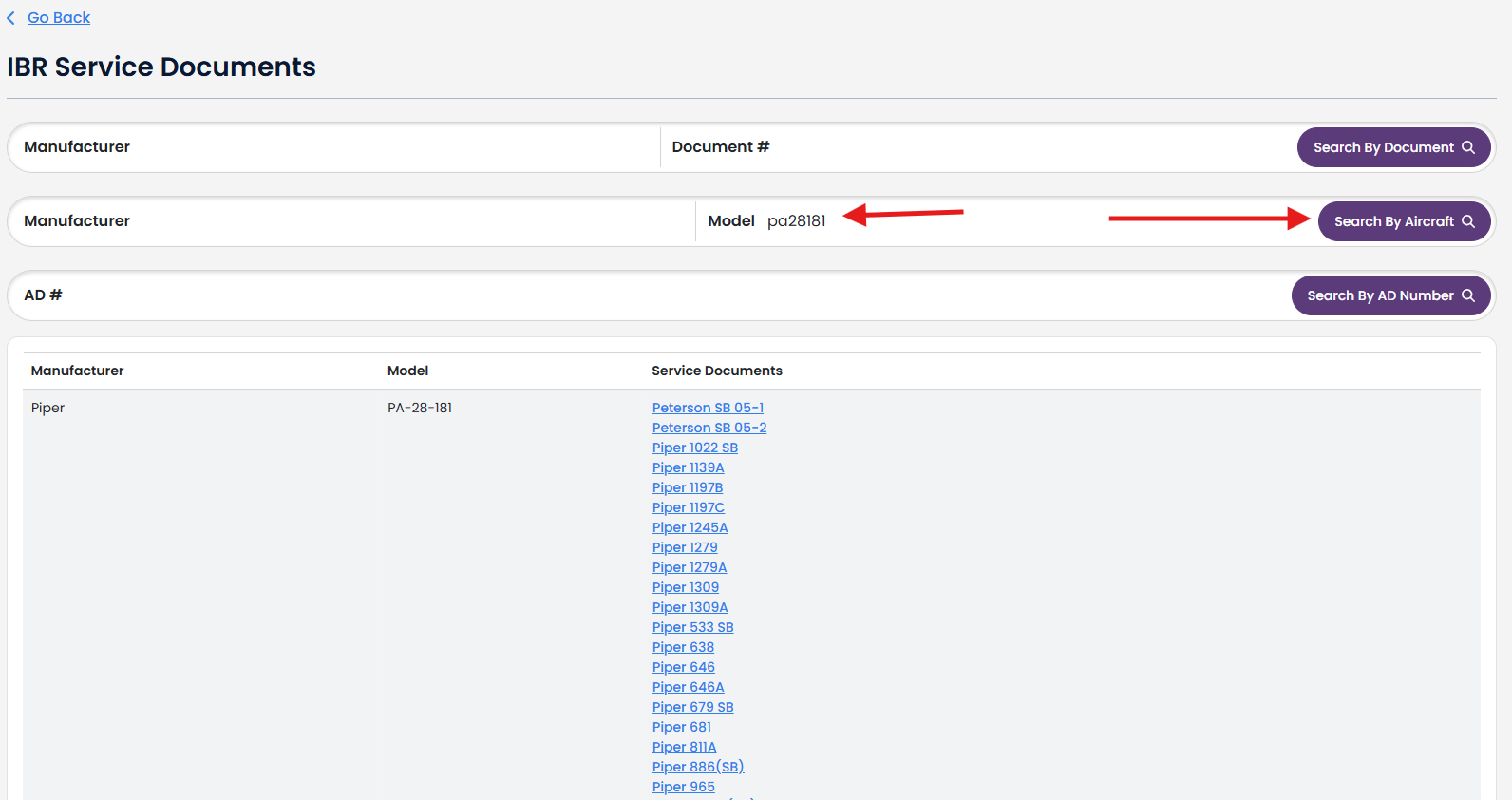The height and width of the screenshot is (800, 1512).
Task: Open Piper 681 document link
Action: coord(682,727)
